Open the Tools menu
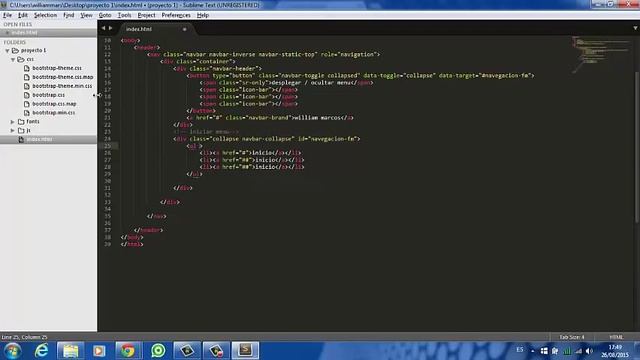 pos(124,15)
